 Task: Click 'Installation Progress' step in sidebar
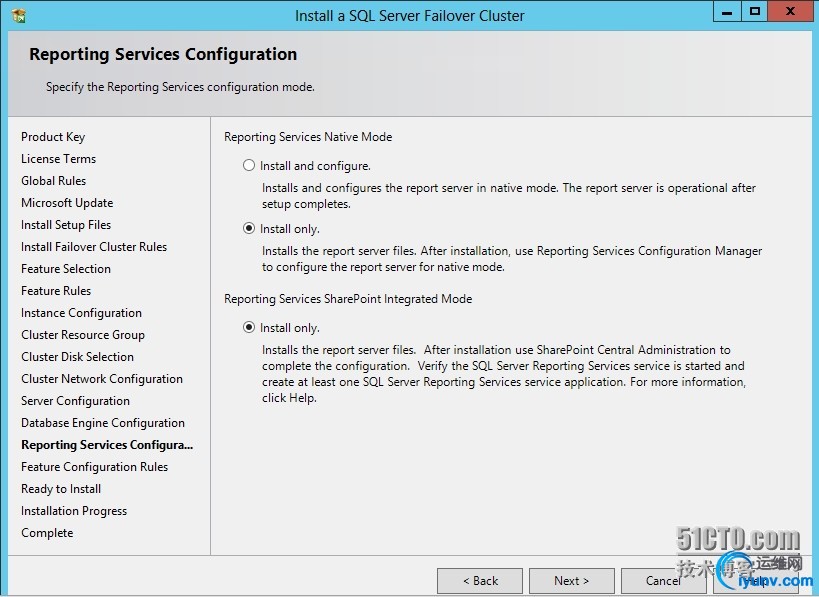tap(74, 511)
